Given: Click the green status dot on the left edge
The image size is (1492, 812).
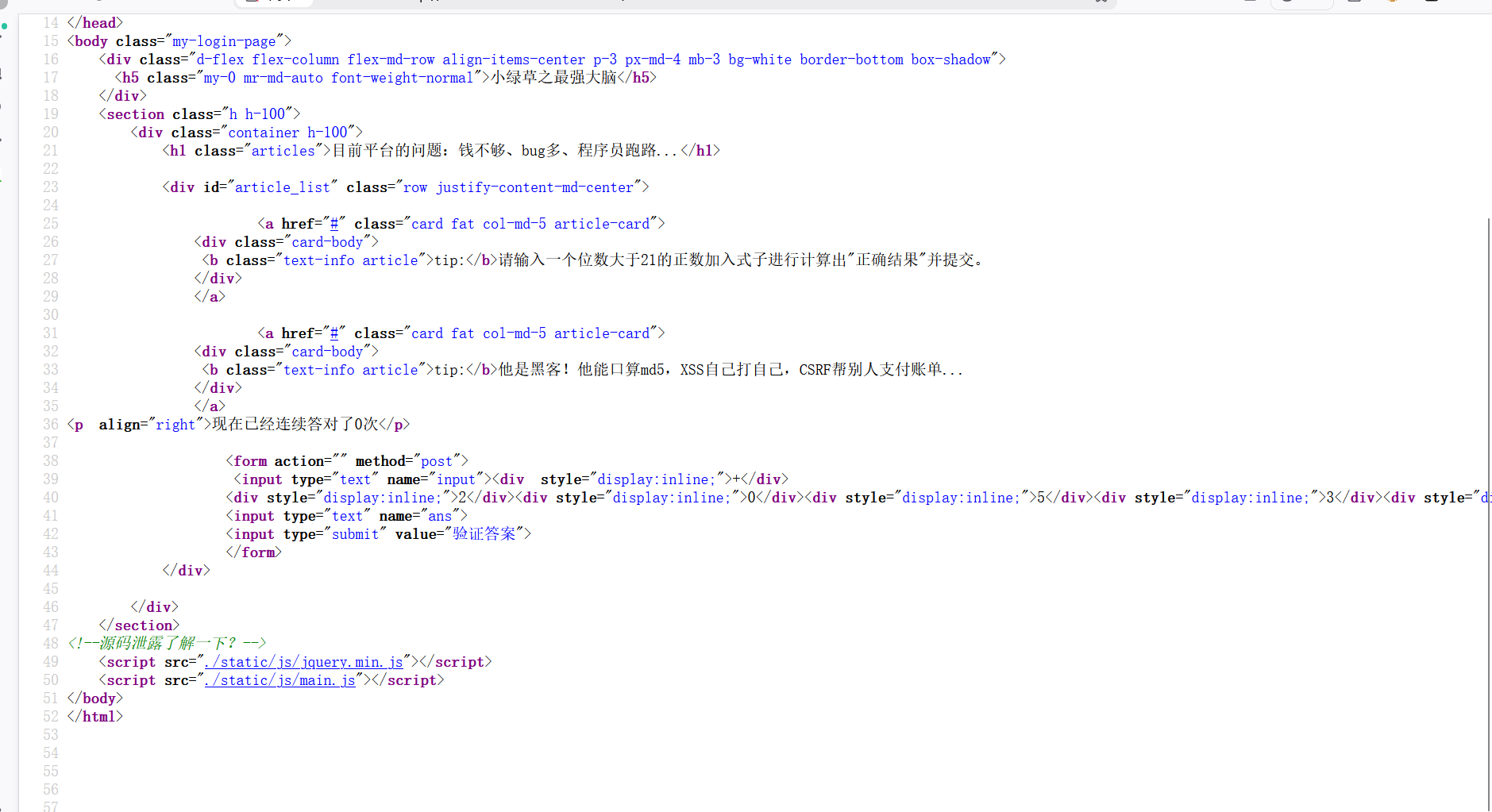Looking at the screenshot, I should (3, 27).
